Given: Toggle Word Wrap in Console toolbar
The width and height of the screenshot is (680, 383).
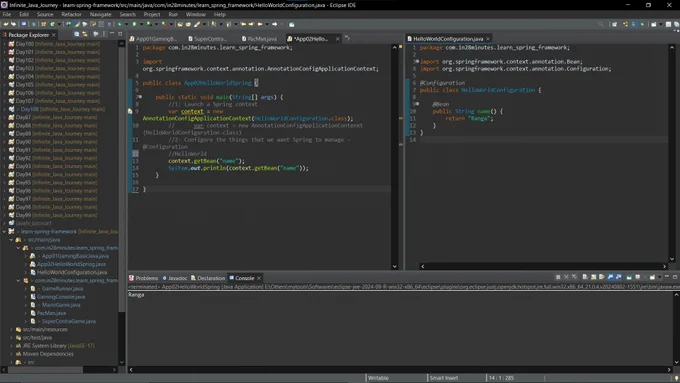Looking at the screenshot, I should tap(602, 277).
